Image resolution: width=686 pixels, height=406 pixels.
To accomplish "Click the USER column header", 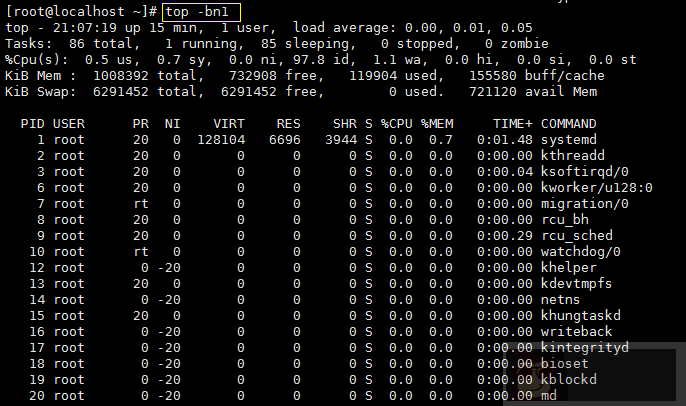I will click(69, 123).
